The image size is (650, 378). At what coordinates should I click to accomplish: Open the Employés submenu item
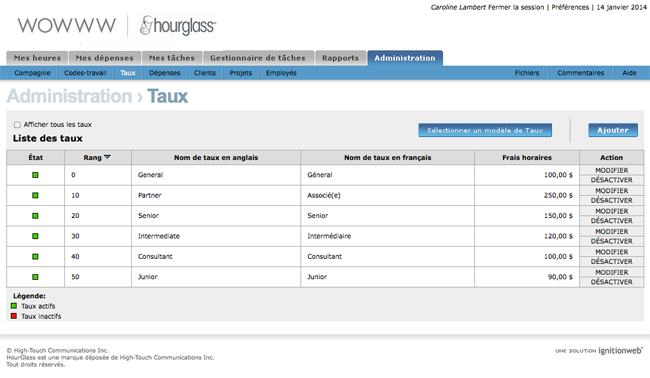point(281,73)
